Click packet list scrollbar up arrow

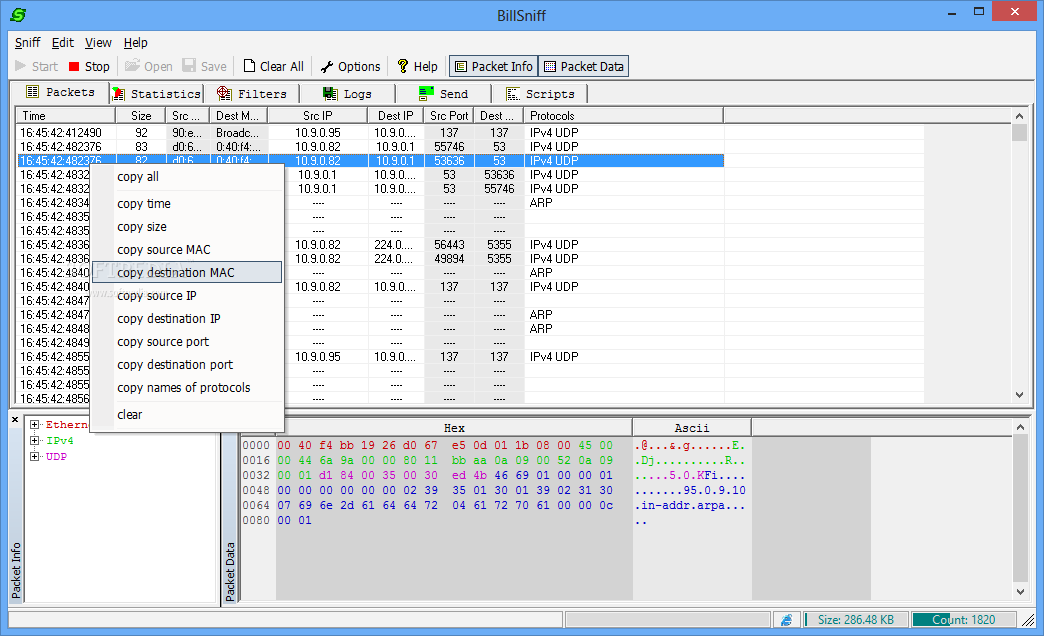coord(1019,116)
